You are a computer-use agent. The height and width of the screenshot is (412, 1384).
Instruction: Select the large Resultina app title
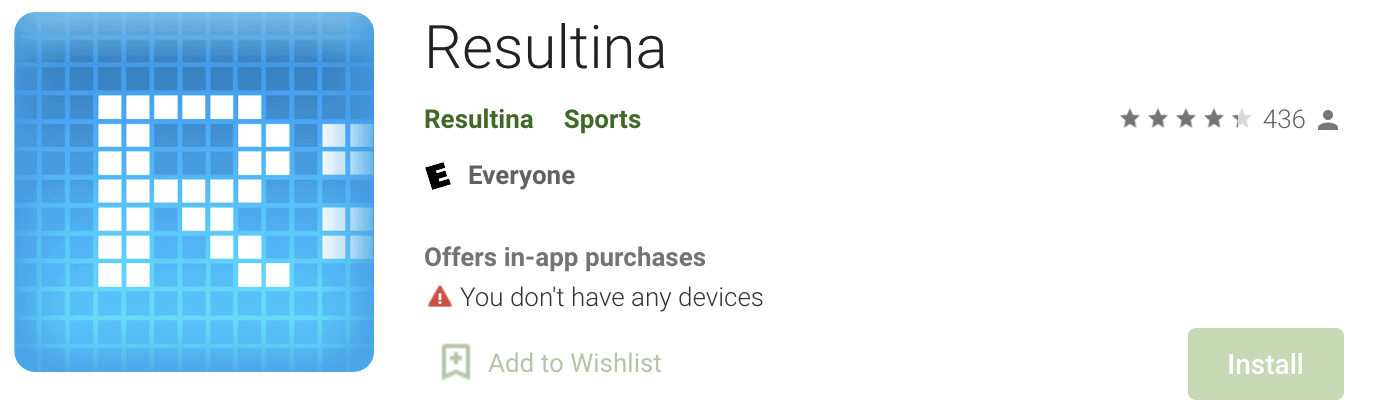point(545,46)
